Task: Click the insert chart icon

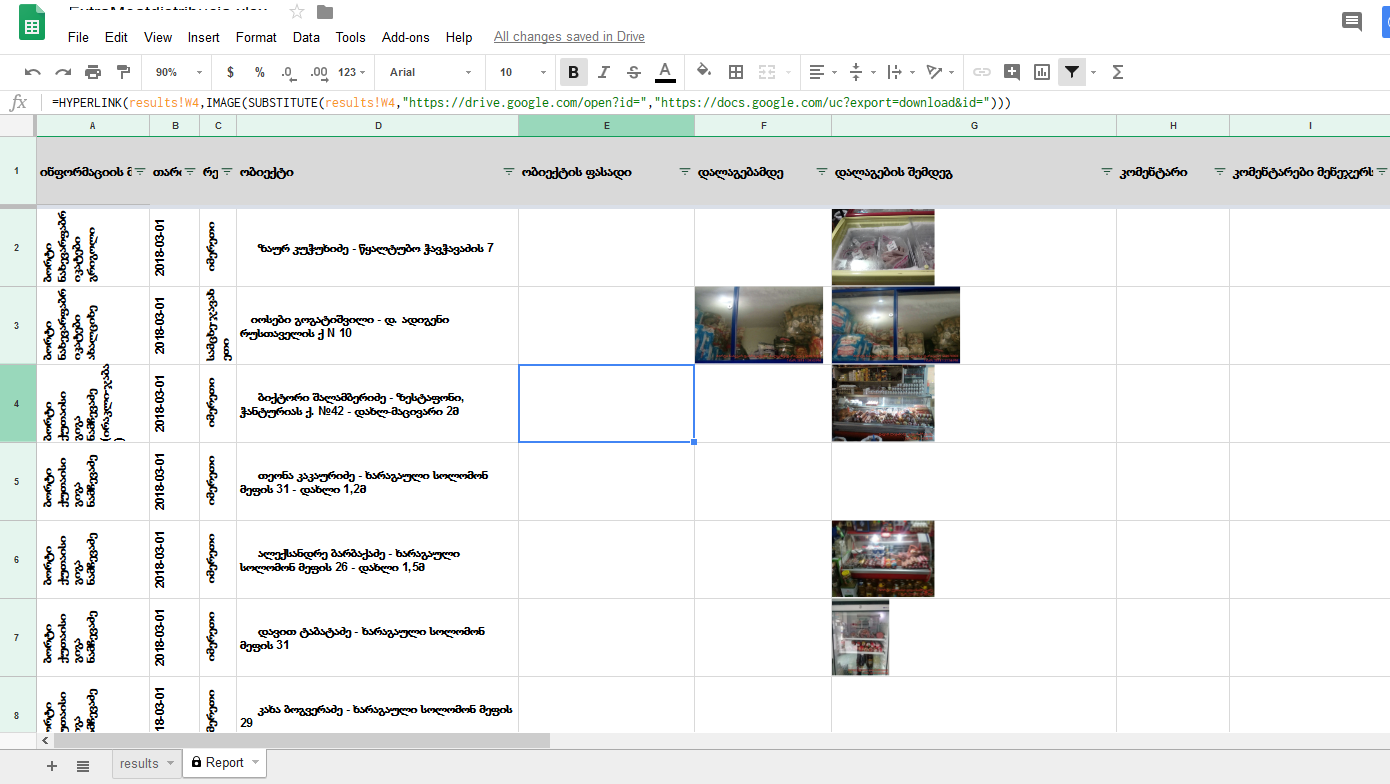Action: point(1042,72)
